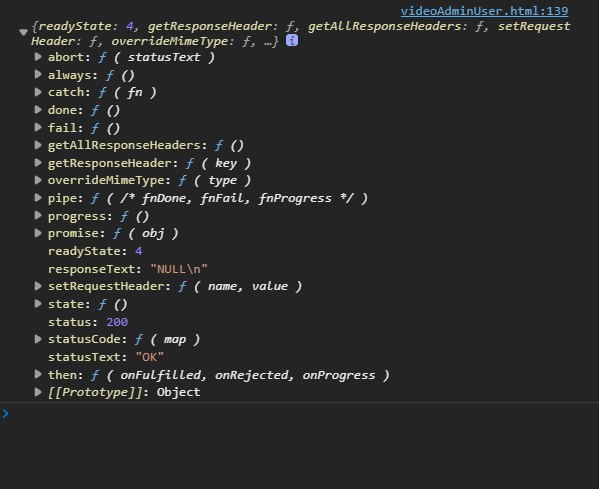Click the setRequestHeader name, value signature
The image size is (599, 489).
click(240, 287)
